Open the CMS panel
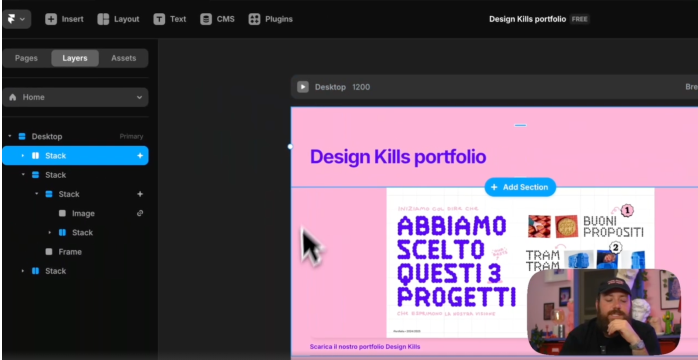Image resolution: width=698 pixels, height=360 pixels. pos(217,19)
